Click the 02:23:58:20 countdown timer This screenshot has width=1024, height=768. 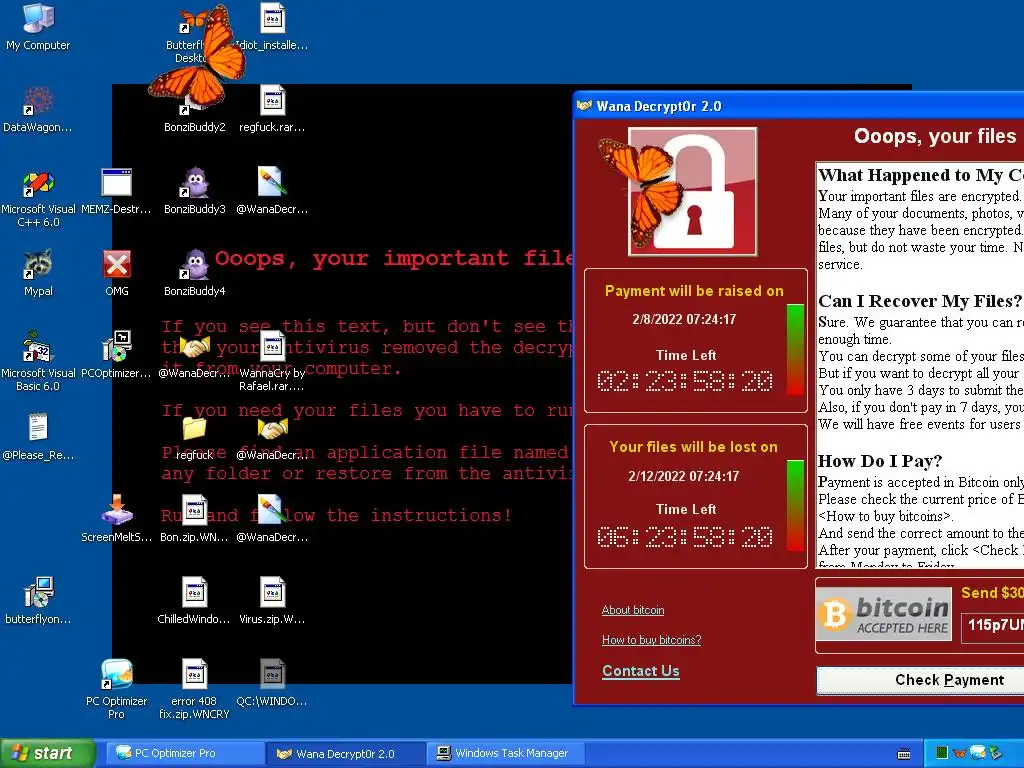[x=684, y=381]
